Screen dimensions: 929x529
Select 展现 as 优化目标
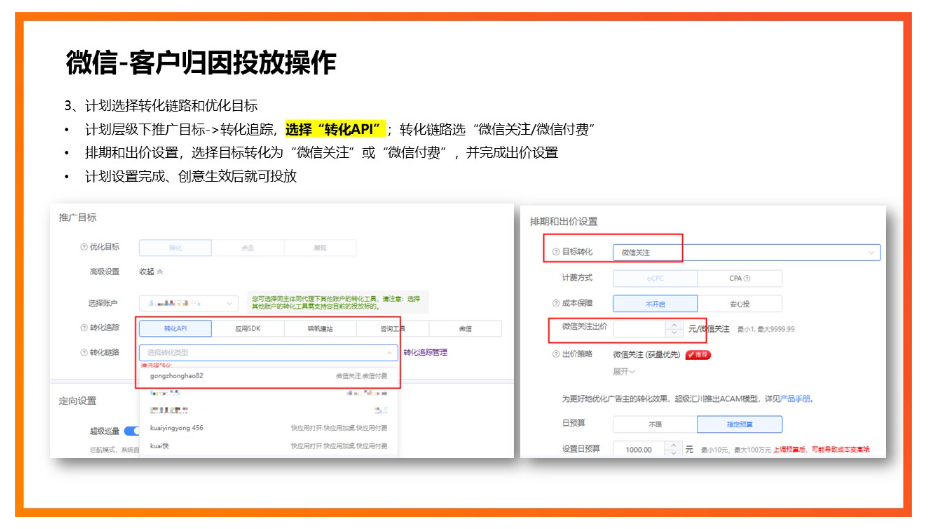320,248
